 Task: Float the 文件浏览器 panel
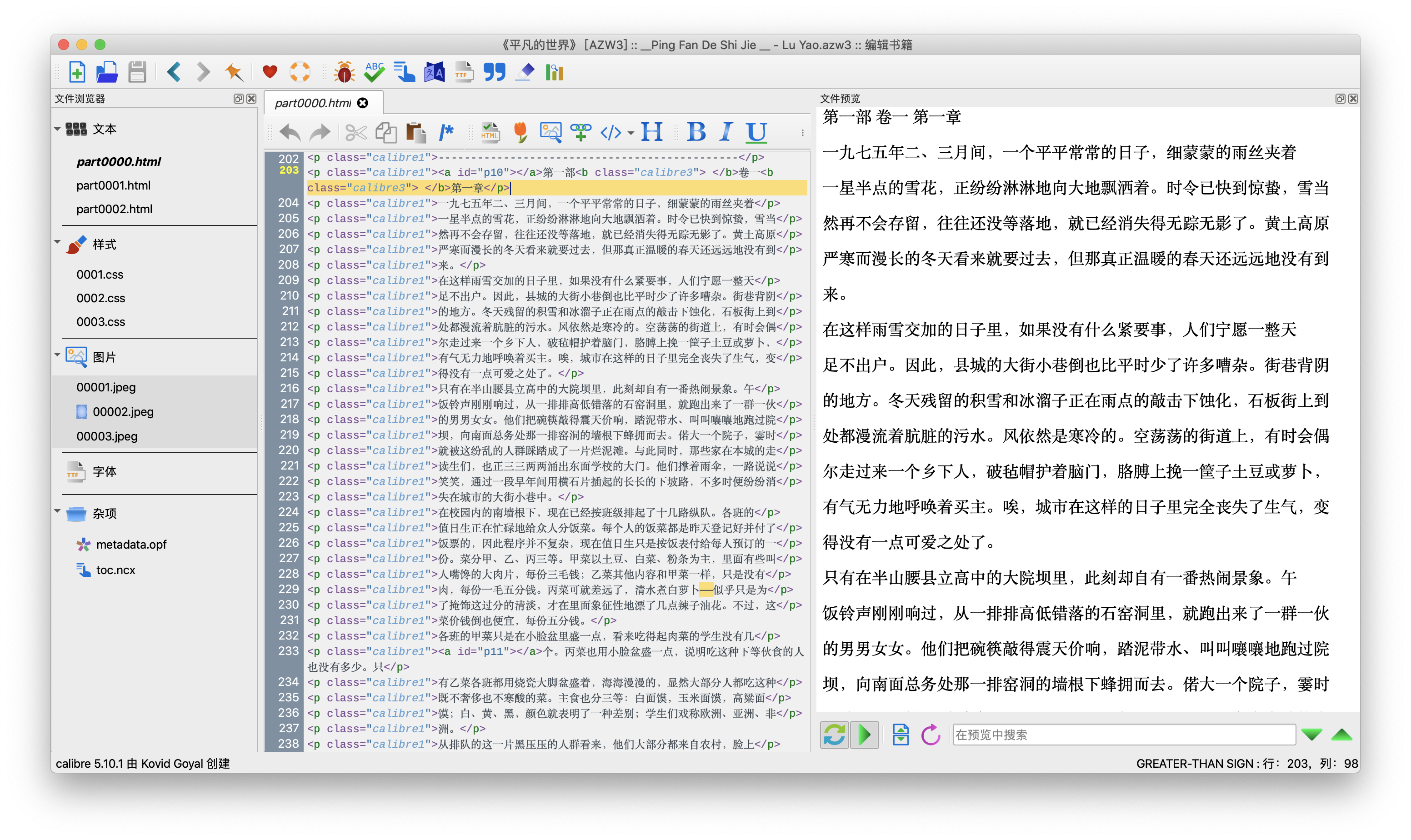238,99
